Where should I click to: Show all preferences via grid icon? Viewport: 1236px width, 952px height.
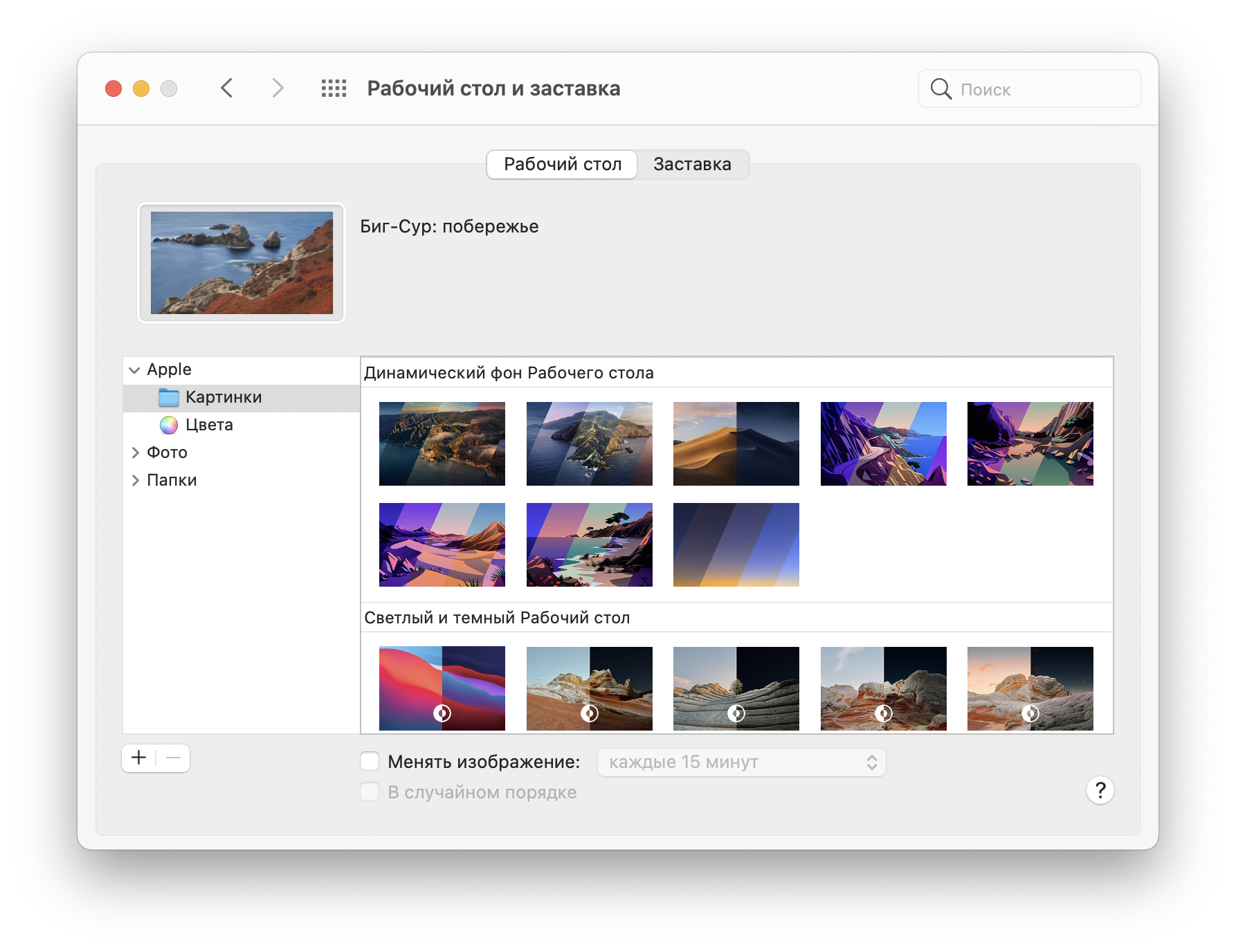(334, 89)
